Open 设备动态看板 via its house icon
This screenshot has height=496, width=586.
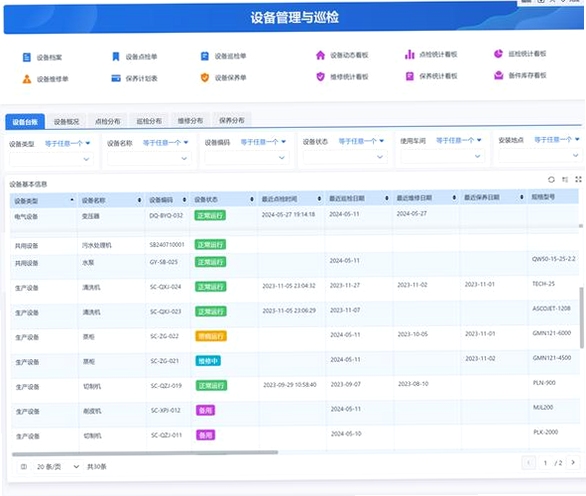(320, 55)
